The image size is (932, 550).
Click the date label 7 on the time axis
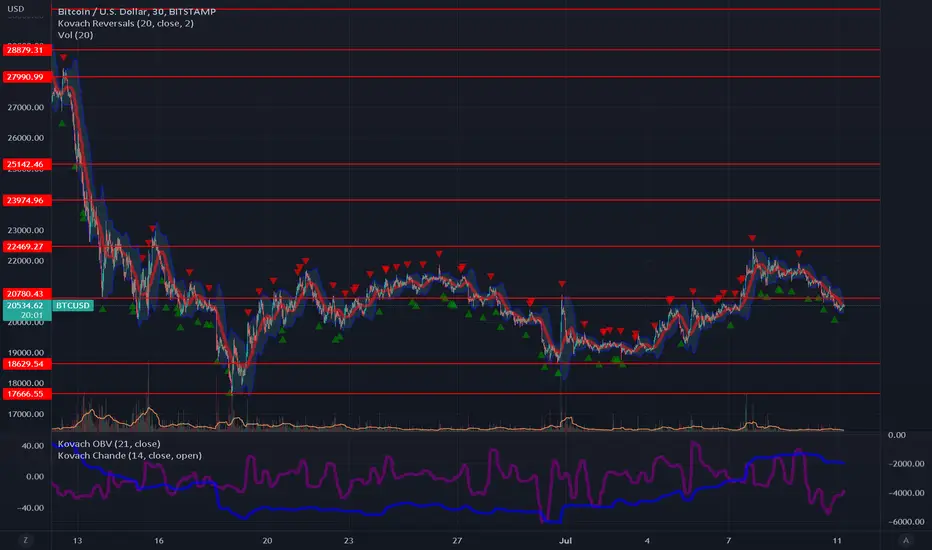(x=729, y=540)
